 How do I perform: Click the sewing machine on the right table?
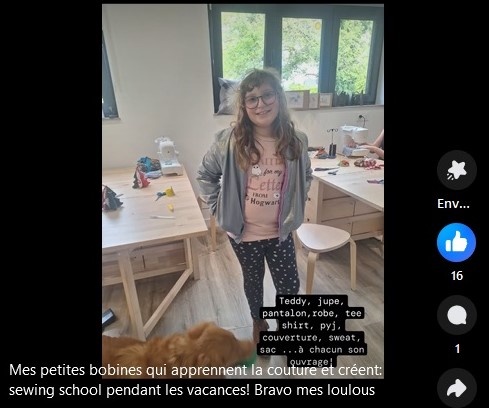point(356,140)
